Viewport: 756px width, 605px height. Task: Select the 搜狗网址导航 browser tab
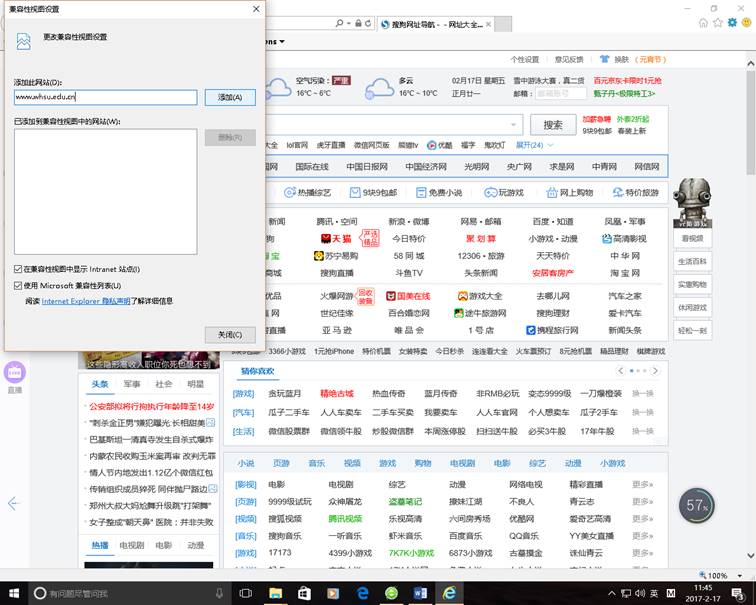point(430,22)
